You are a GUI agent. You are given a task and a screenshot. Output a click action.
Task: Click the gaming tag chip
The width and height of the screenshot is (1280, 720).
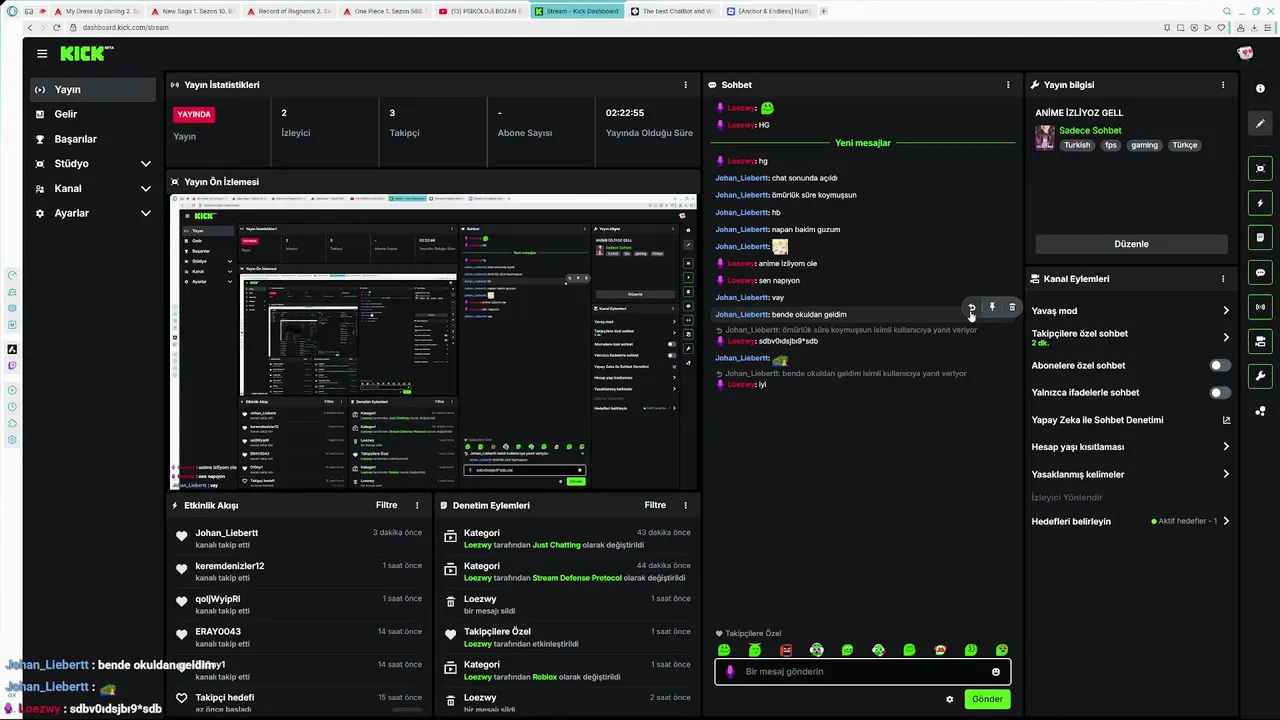(1144, 145)
